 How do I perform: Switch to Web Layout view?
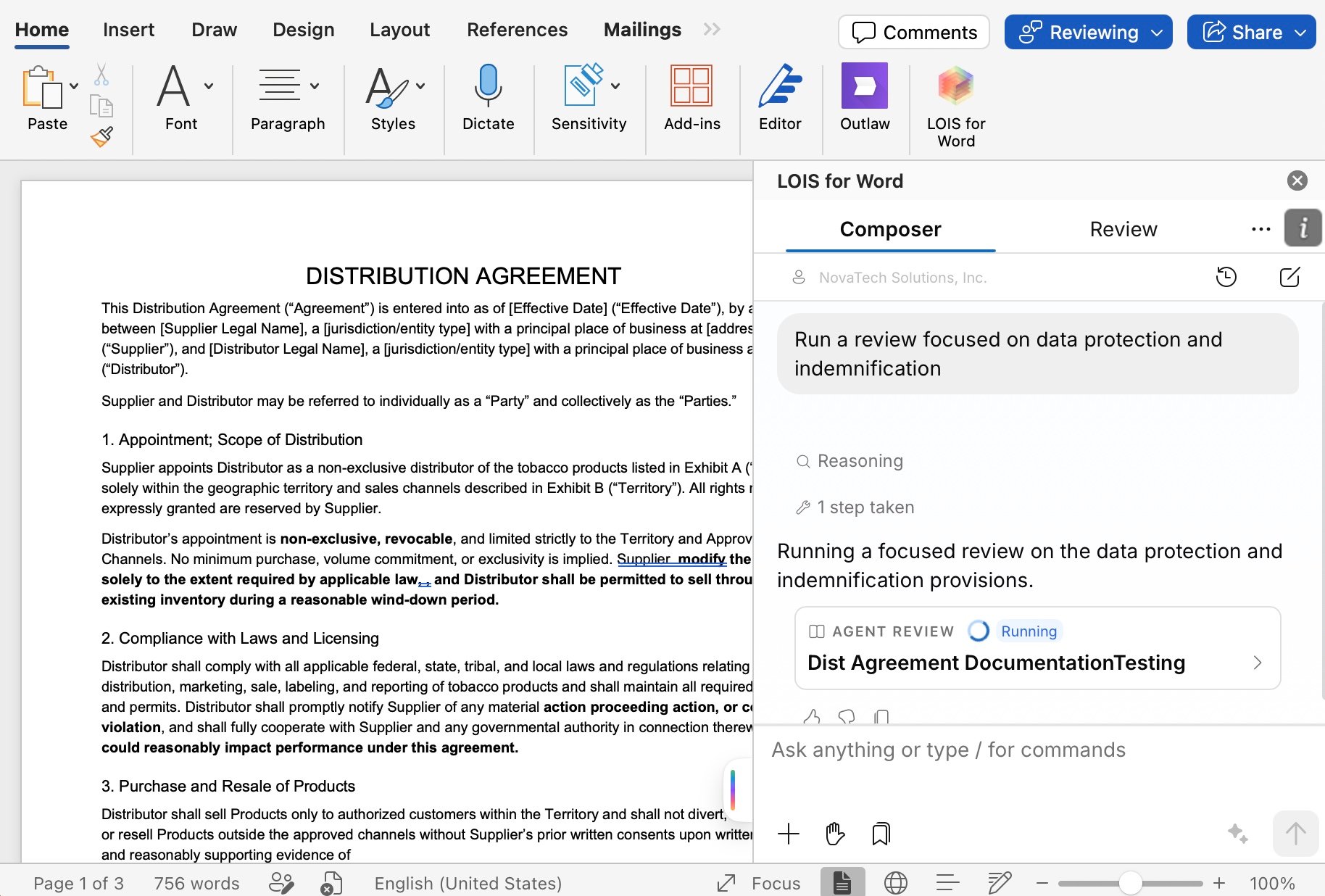tap(896, 883)
